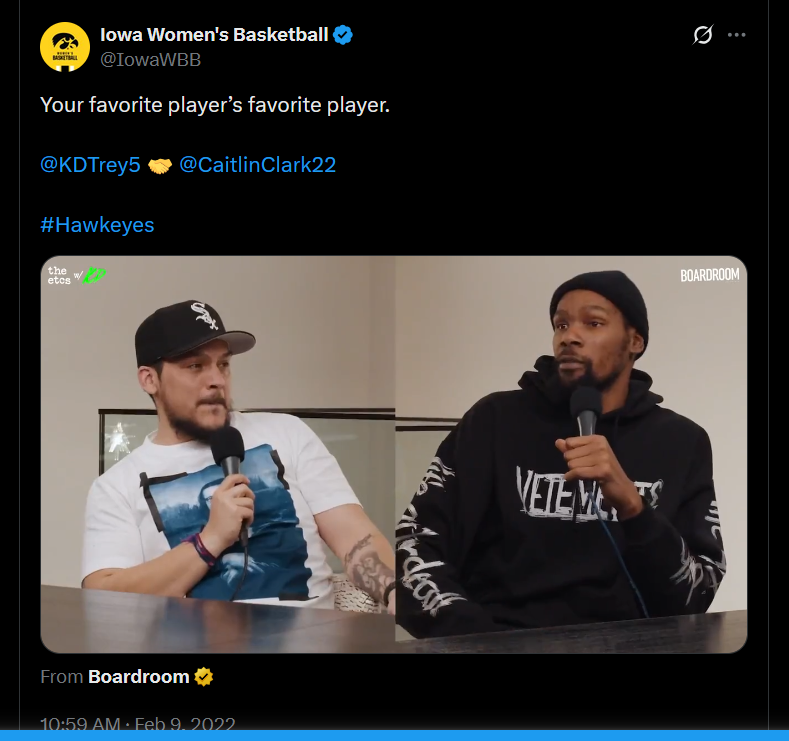Open the @CaitlinClark22 mention
The height and width of the screenshot is (741, 789).
point(258,164)
